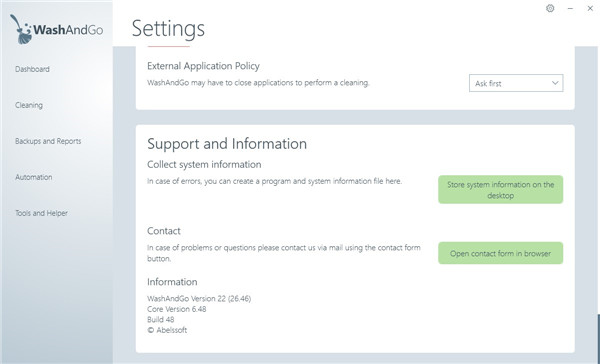Viewport: 600px width, 364px height.
Task: Minimize the WashAndGo window
Action: coord(570,8)
